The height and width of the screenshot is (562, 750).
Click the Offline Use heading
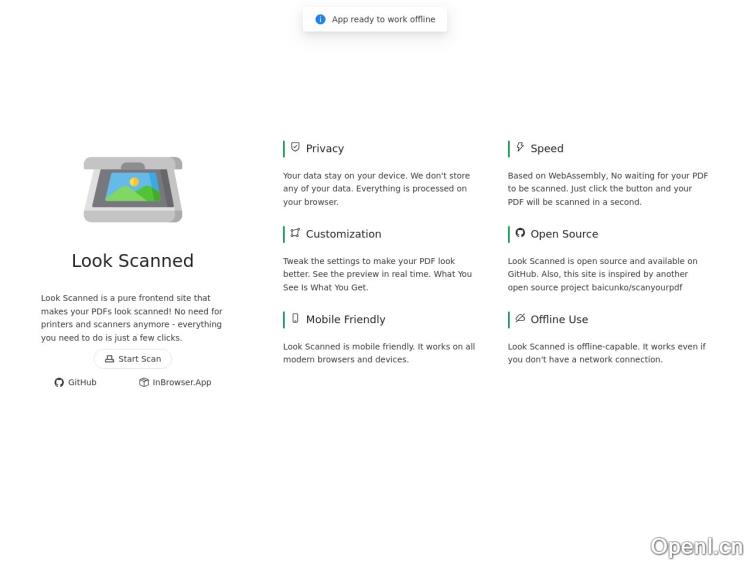(559, 320)
